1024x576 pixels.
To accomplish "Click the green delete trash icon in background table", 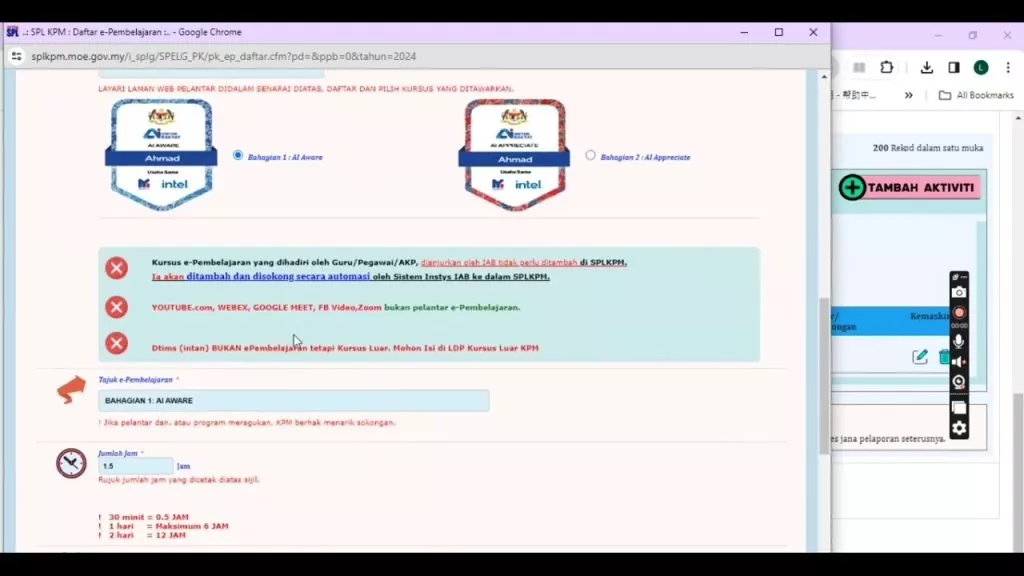I will pos(944,357).
